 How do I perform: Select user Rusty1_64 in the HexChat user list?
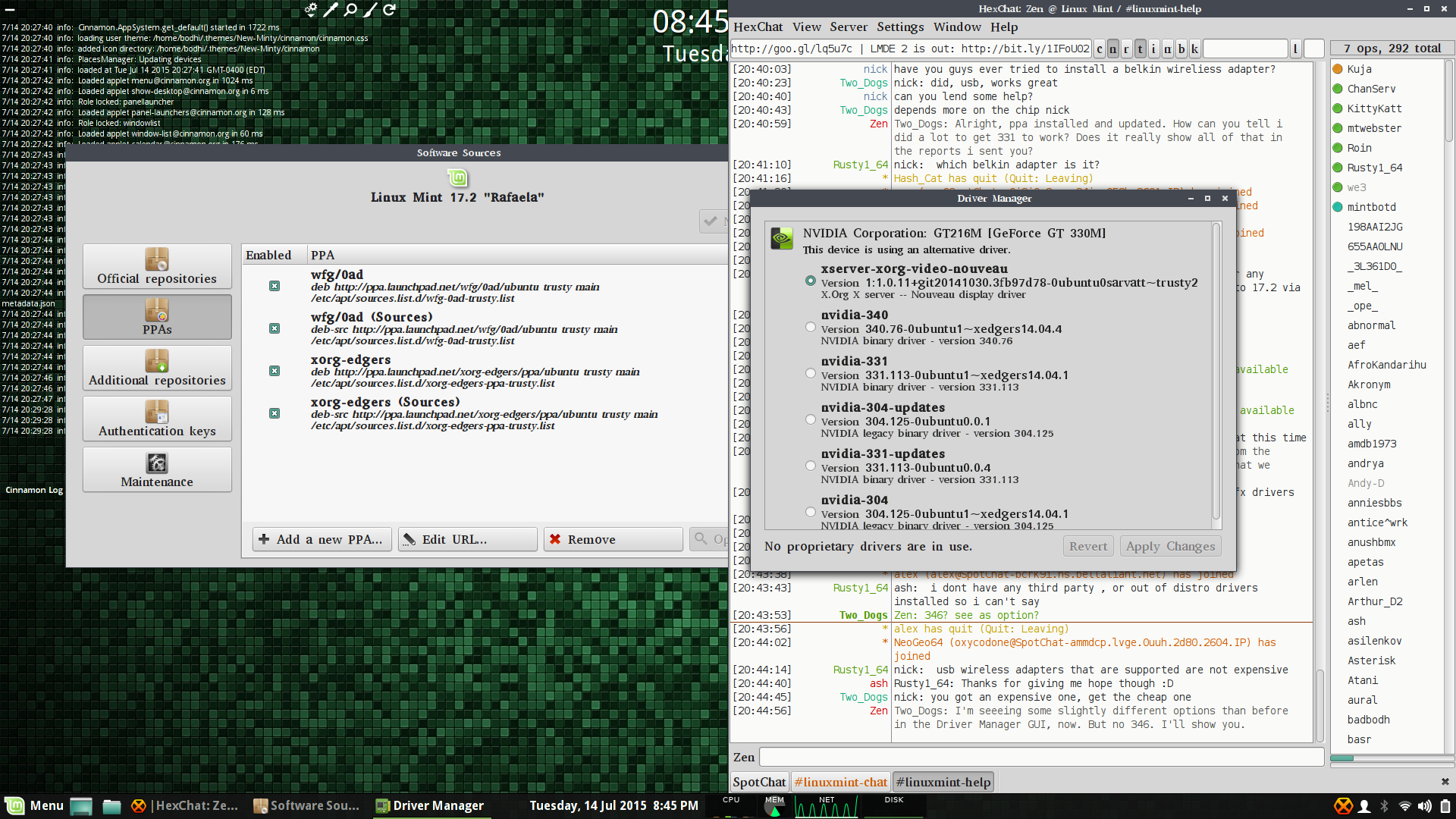1374,168
